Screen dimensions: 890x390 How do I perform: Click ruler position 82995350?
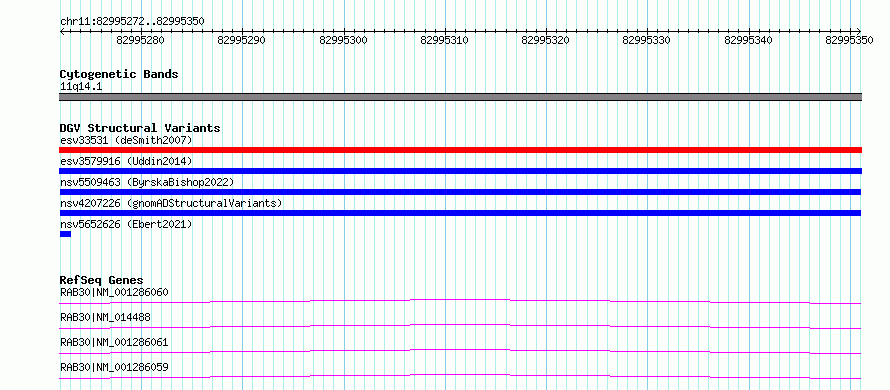click(850, 40)
